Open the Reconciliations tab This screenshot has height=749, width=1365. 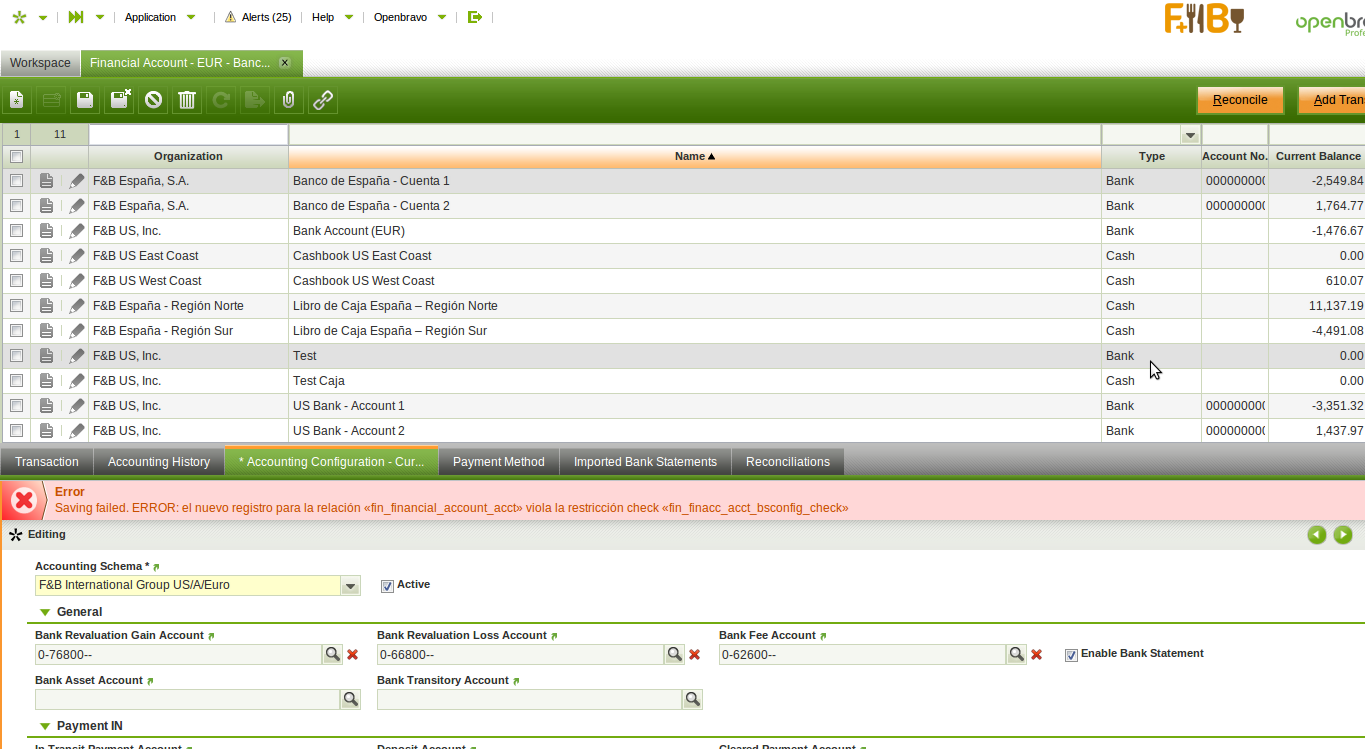pyautogui.click(x=788, y=462)
